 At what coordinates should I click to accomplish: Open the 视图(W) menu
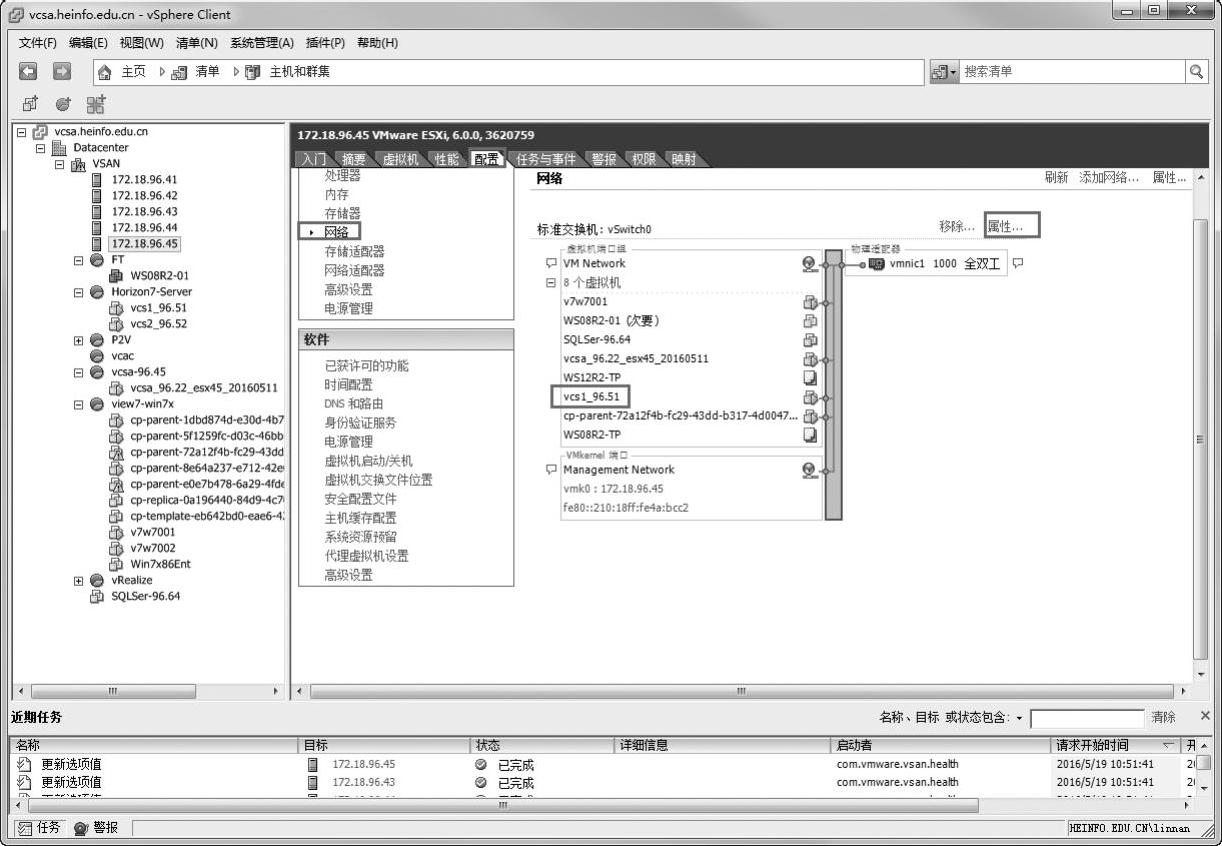tap(142, 43)
